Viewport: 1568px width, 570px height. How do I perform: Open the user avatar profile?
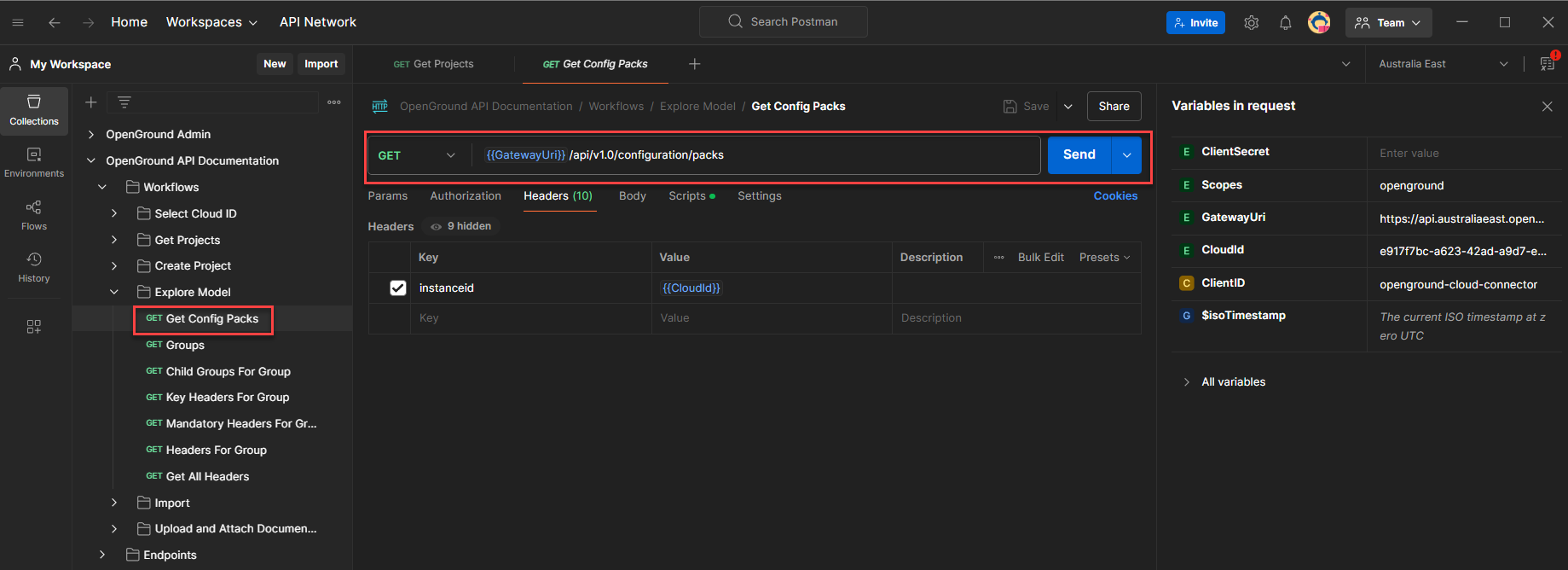pyautogui.click(x=1319, y=22)
